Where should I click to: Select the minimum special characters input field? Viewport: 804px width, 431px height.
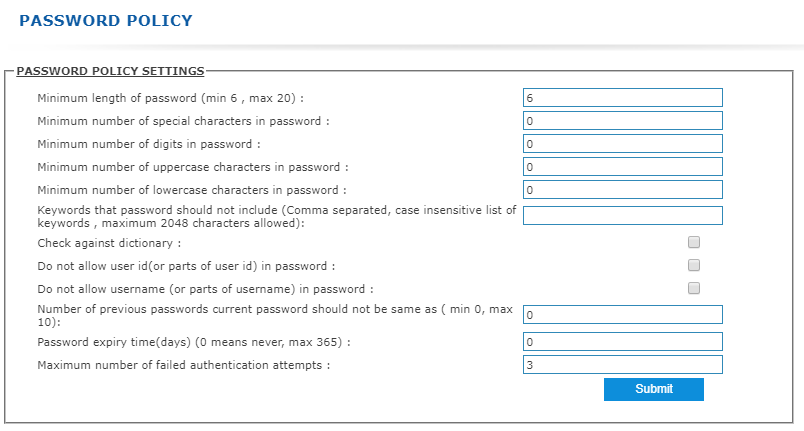622,121
